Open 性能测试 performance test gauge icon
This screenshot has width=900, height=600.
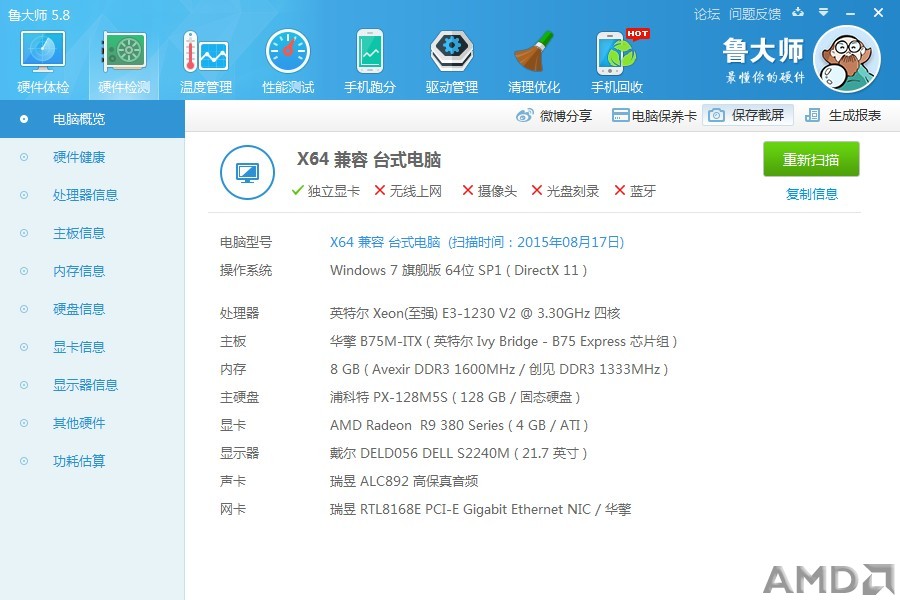pos(288,52)
